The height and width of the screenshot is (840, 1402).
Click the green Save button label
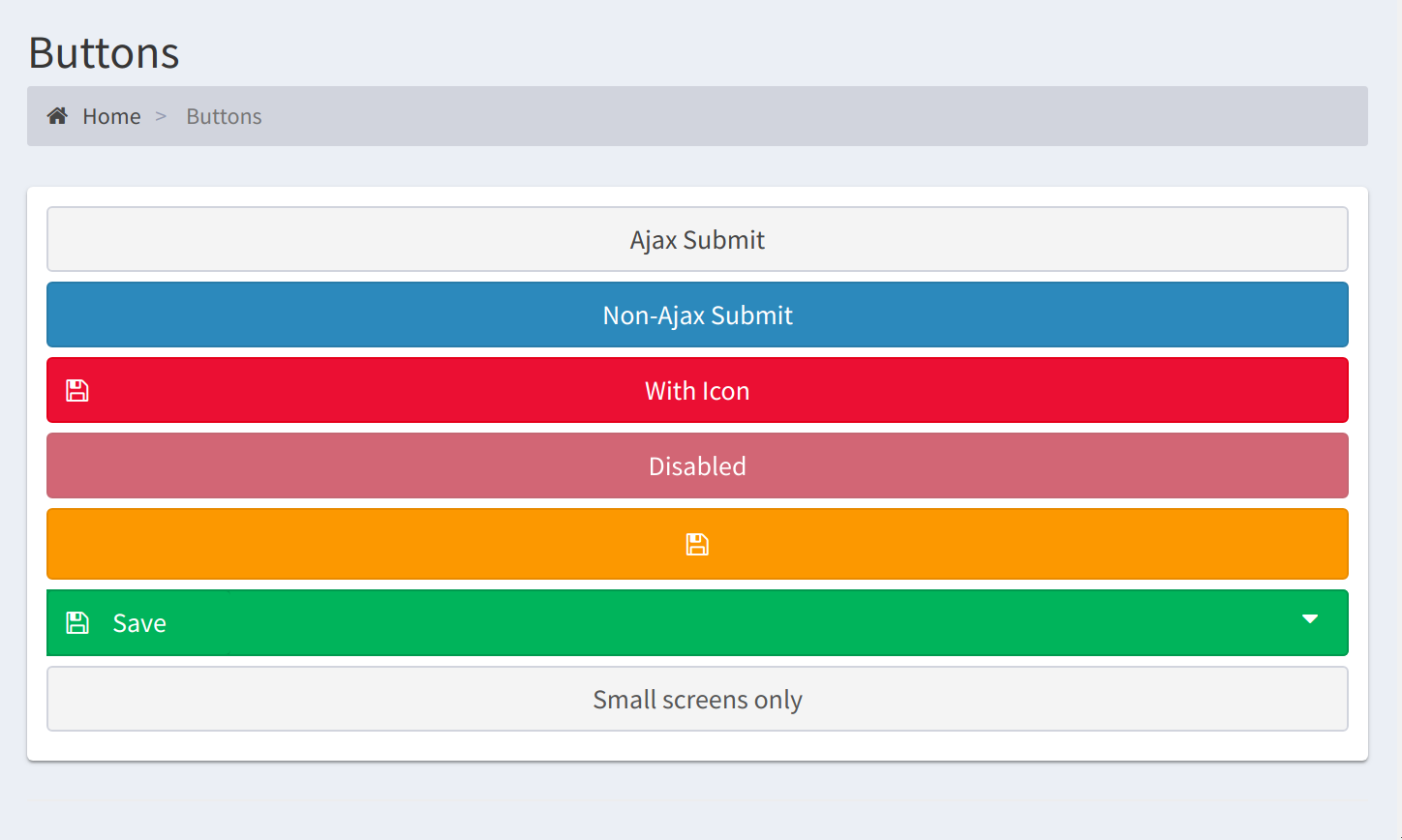click(x=139, y=623)
